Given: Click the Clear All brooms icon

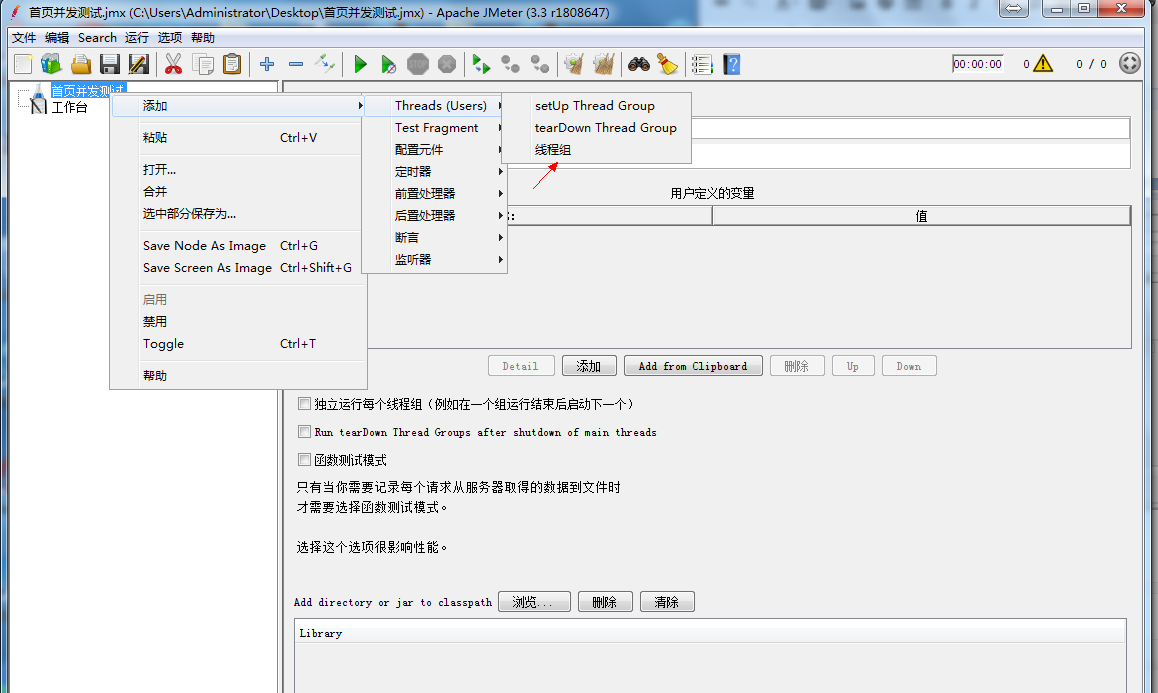Looking at the screenshot, I should click(x=603, y=64).
